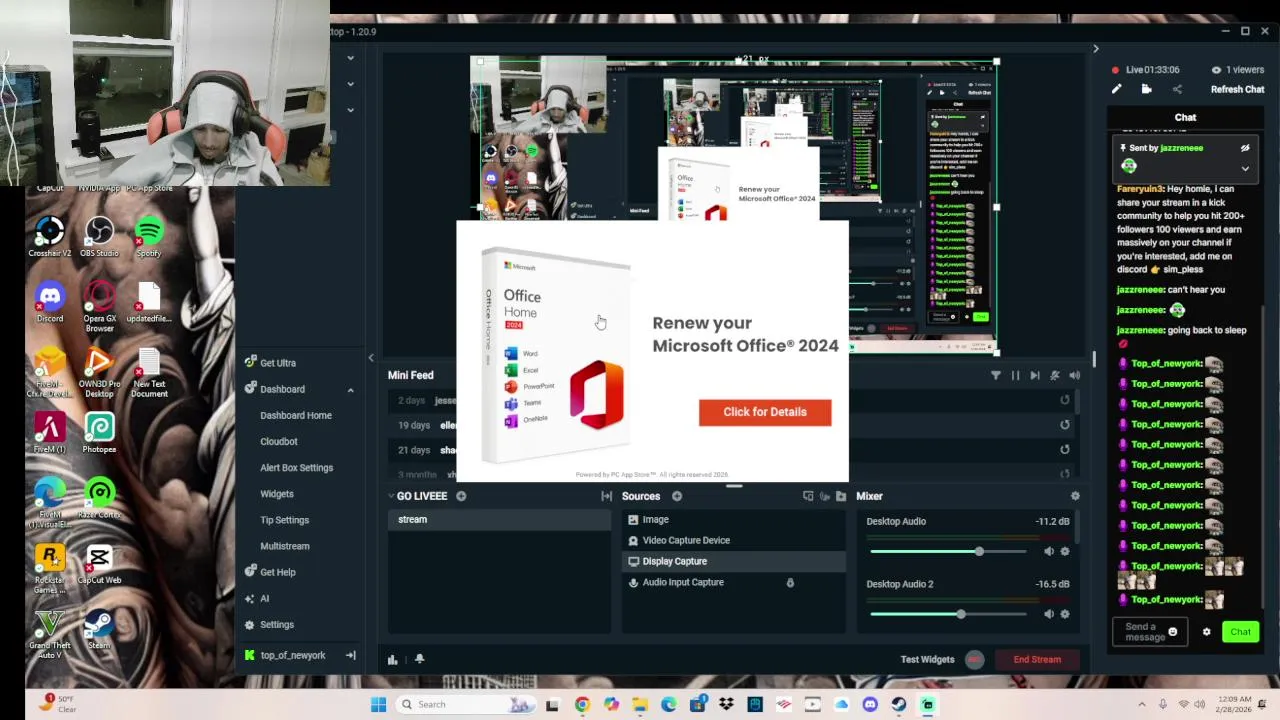Mute Desktop Audio 2 speaker icon

[x=1049, y=614]
